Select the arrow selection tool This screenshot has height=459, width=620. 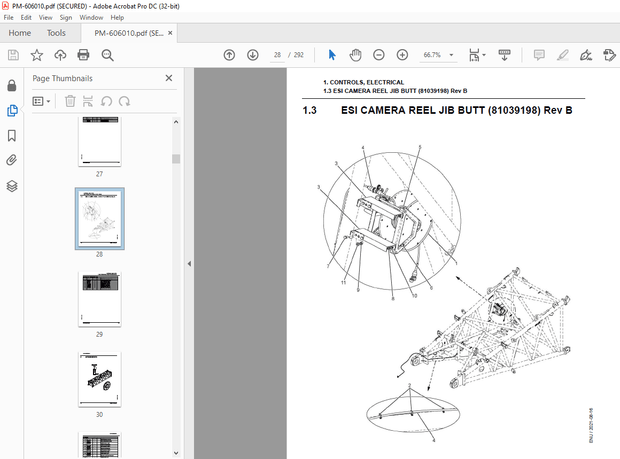click(332, 55)
